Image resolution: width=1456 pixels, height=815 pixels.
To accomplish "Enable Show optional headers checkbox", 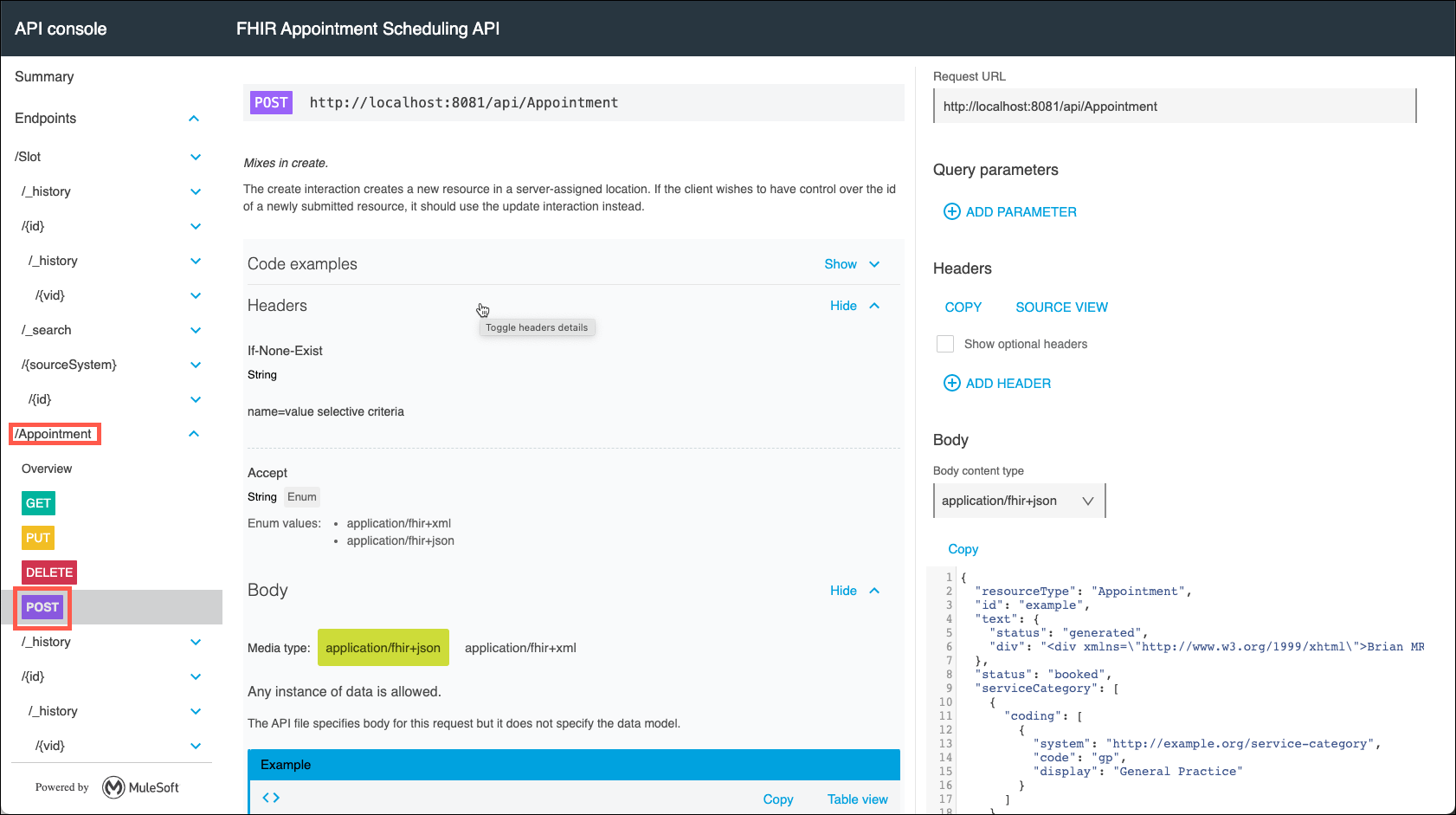I will (945, 344).
